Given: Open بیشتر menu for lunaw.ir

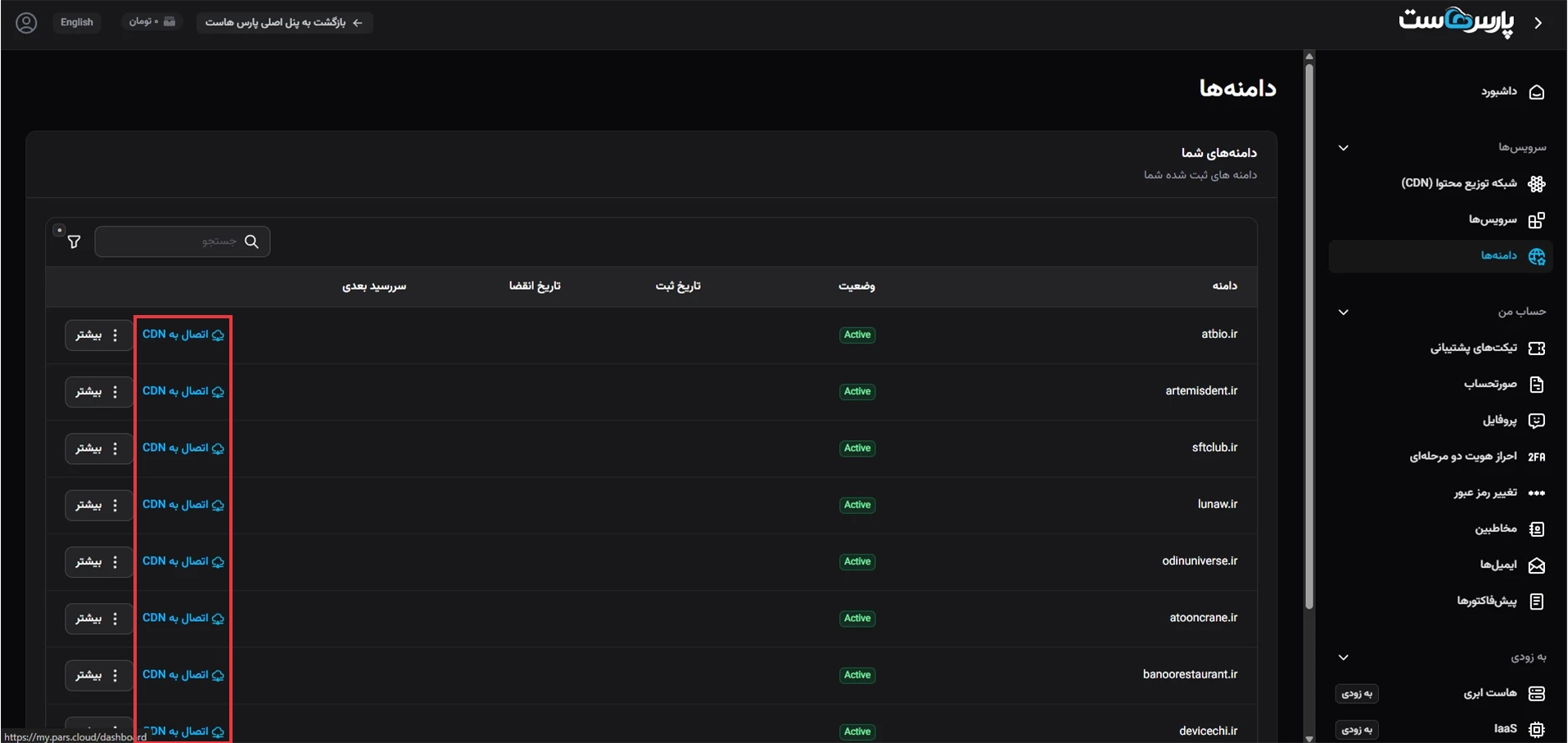Looking at the screenshot, I should pos(99,505).
